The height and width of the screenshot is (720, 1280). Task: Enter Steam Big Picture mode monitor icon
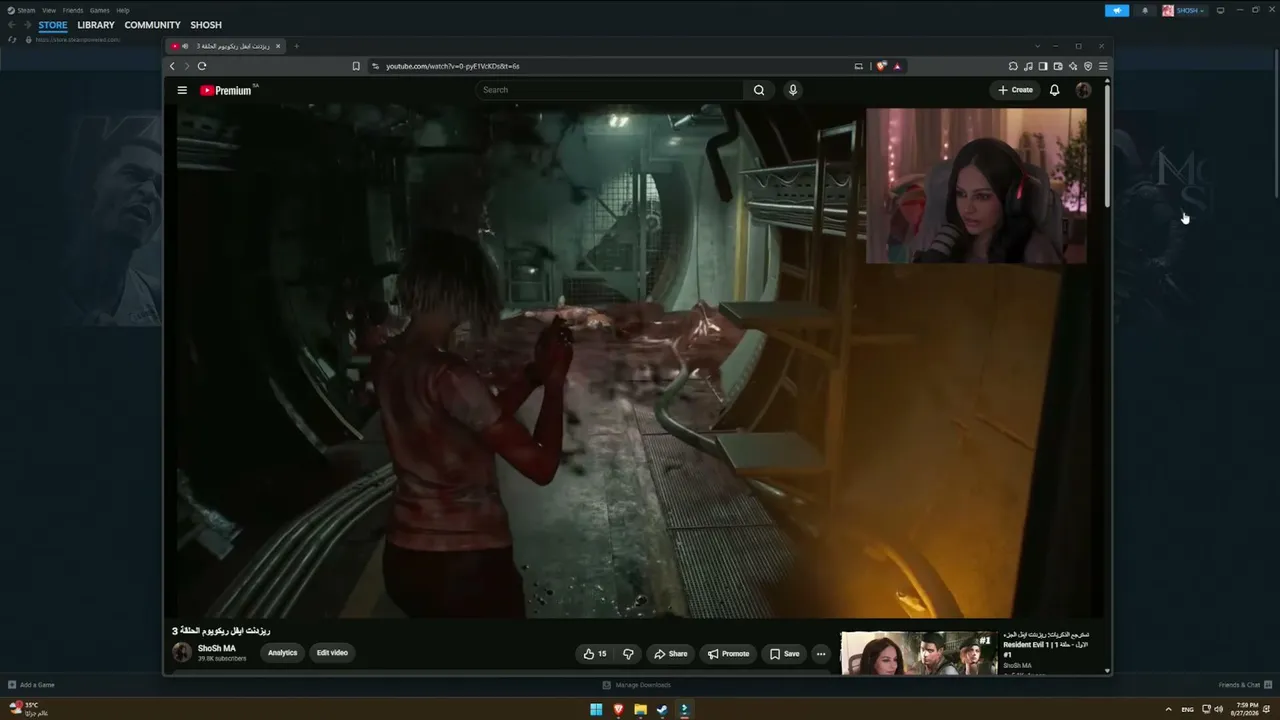1220,10
